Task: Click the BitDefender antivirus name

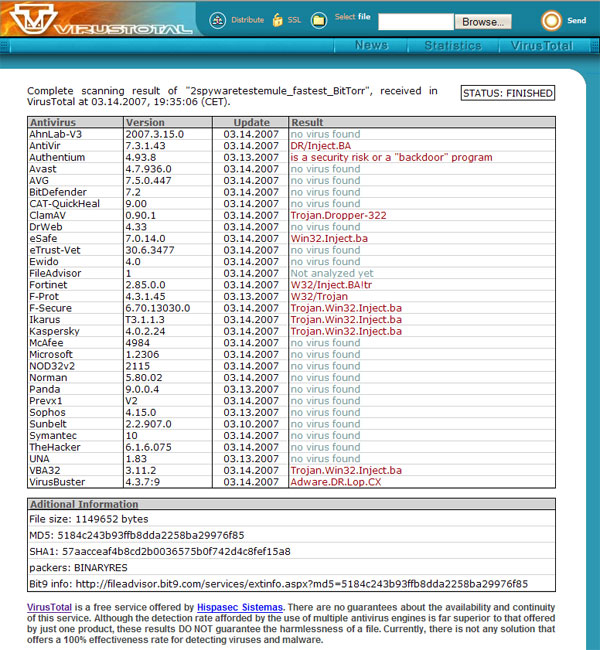Action: 58,192
